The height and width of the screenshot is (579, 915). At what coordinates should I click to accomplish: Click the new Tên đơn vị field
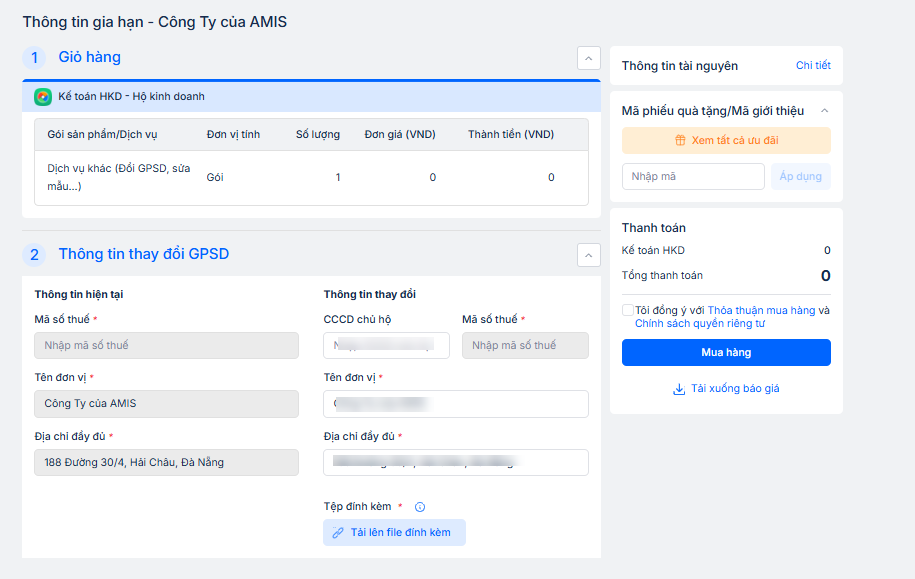455,404
